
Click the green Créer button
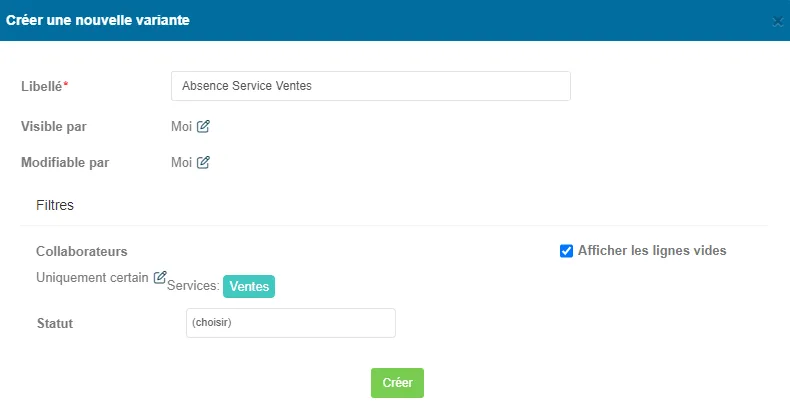(398, 383)
